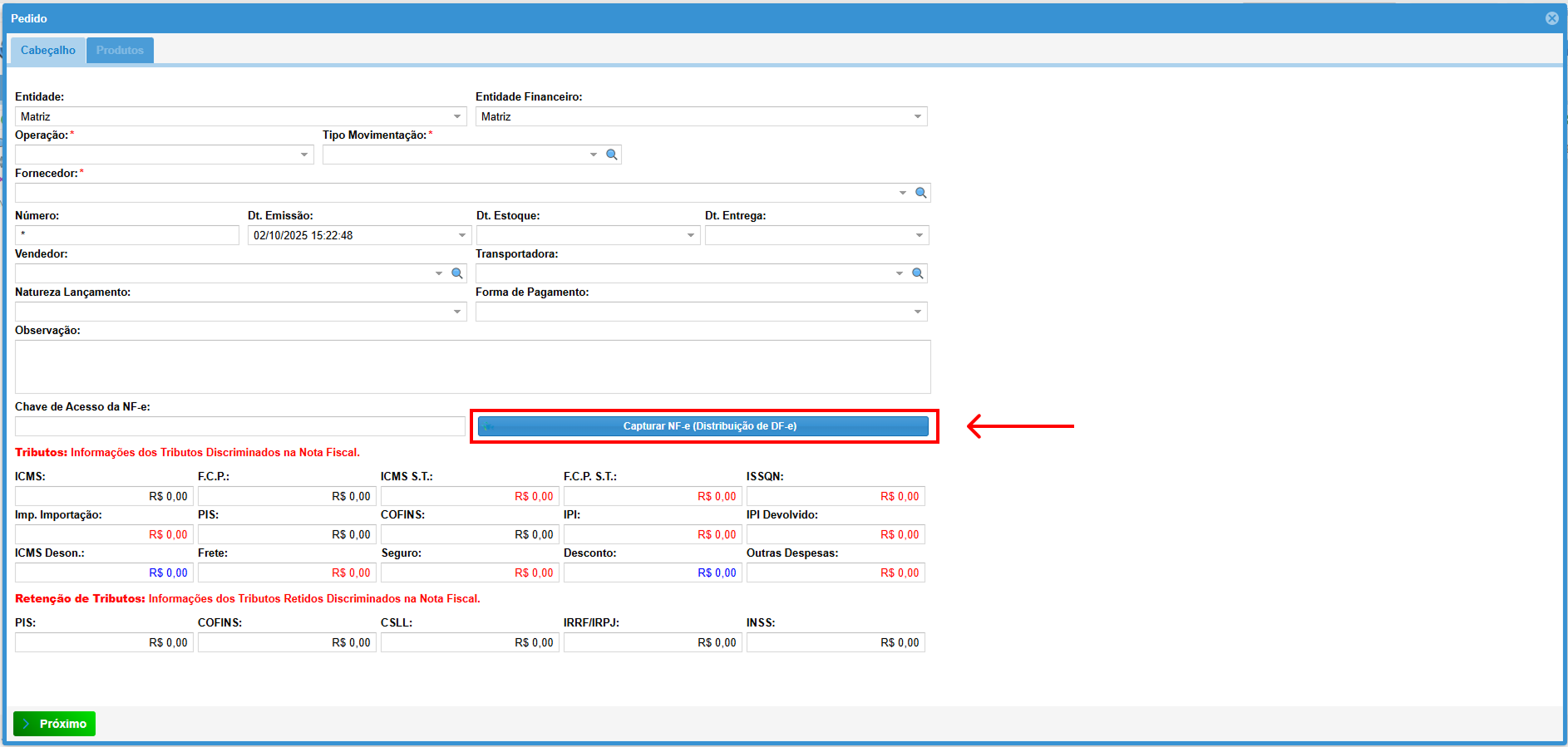Expand the Entidade Financeiro dropdown
This screenshot has width=1568, height=747.
coord(917,117)
